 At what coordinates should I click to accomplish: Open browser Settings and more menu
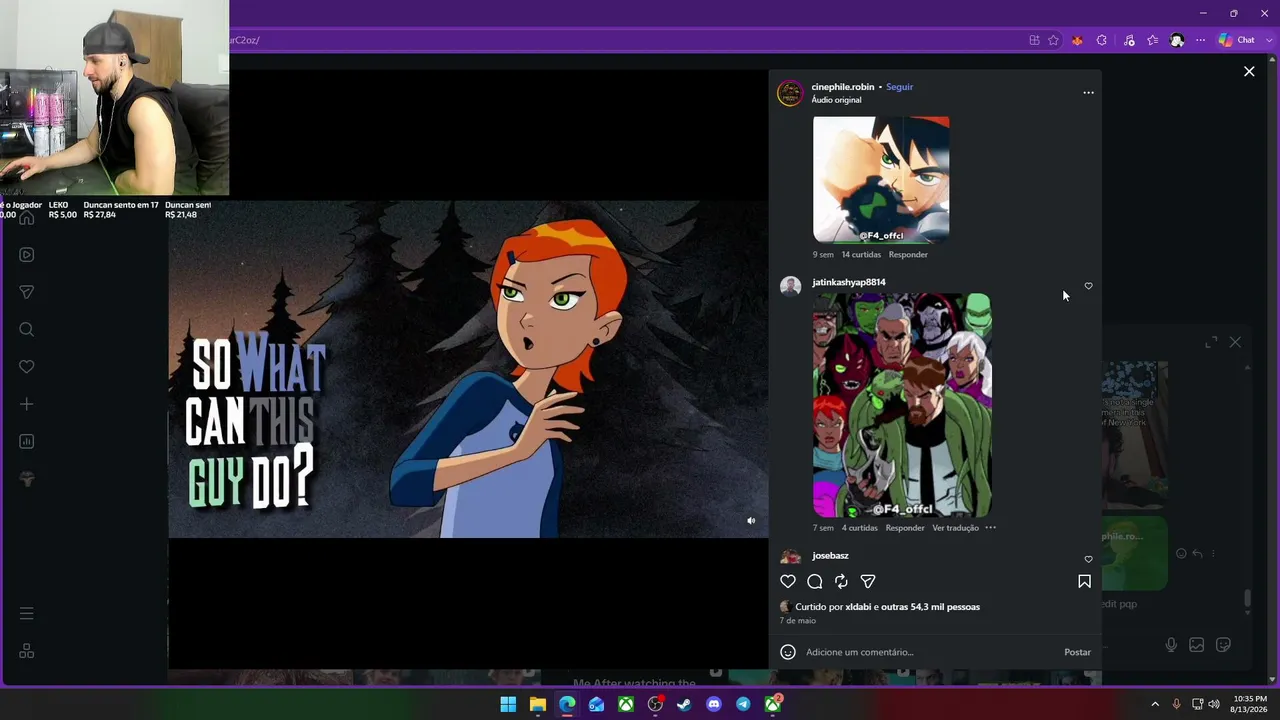tap(1200, 40)
